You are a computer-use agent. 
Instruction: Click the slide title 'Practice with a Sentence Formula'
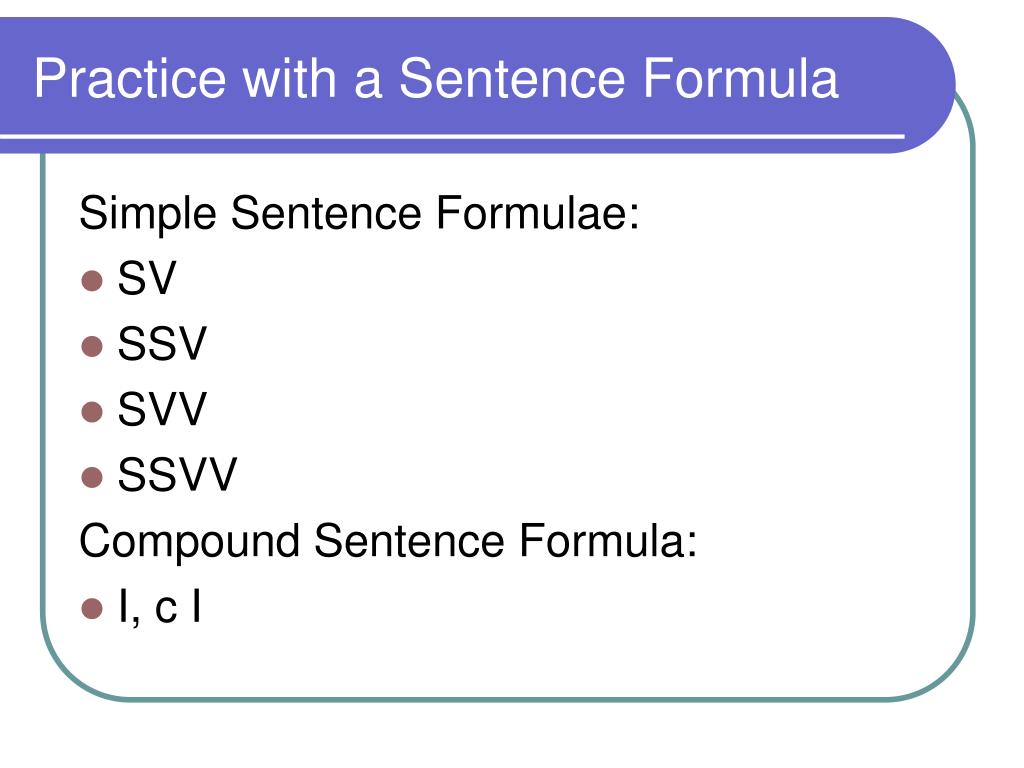[x=436, y=78]
